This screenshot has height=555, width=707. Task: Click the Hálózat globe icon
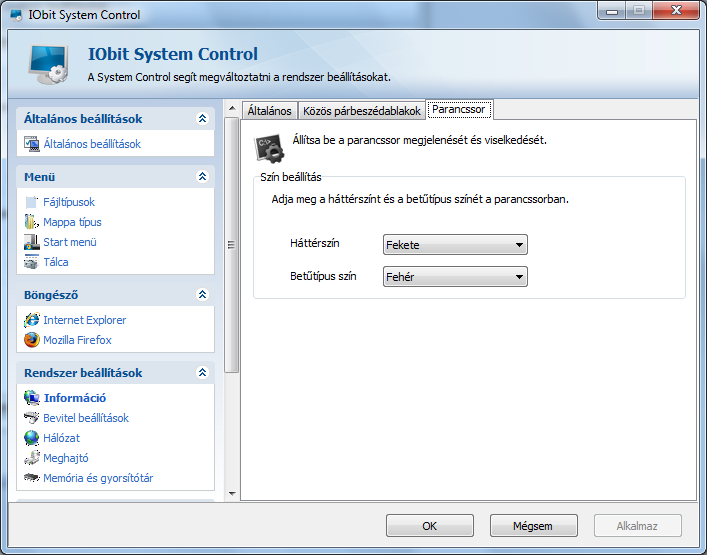[32, 438]
